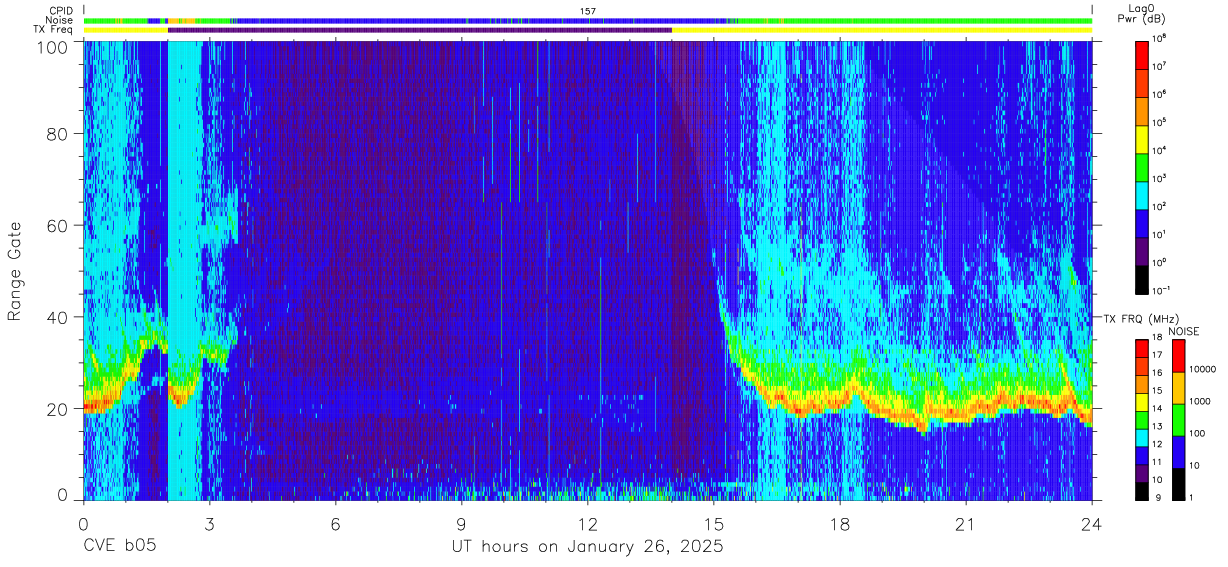The width and height of the screenshot is (1228, 567).
Task: Click the 24 hour label on the time axis
Action: [1092, 525]
